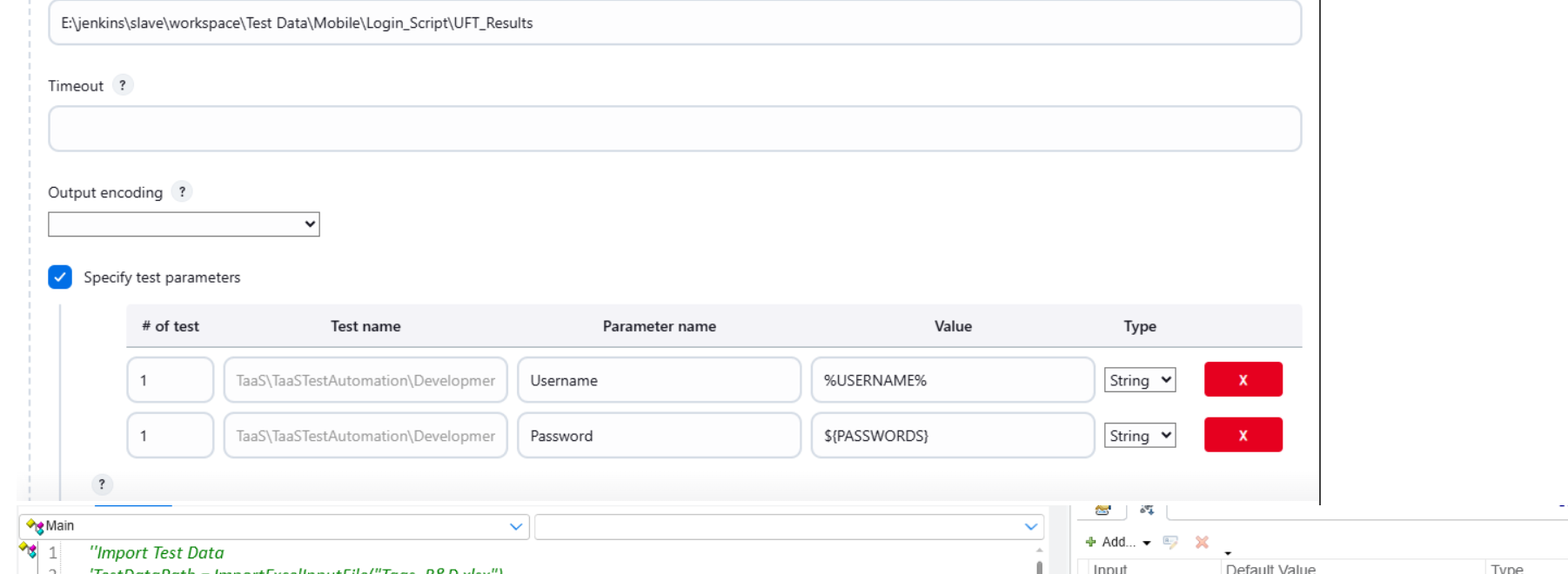Click the action icon beside line 1
Image resolution: width=1568 pixels, height=574 pixels.
click(x=28, y=550)
